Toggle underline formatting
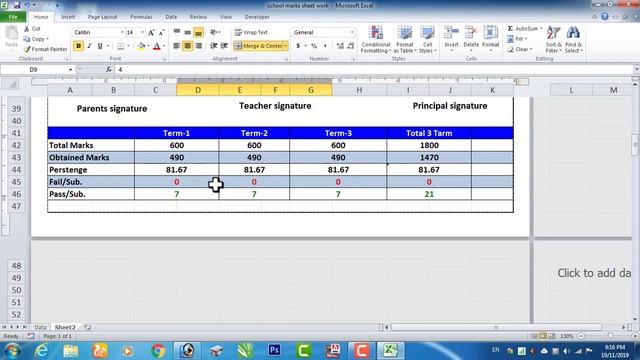The height and width of the screenshot is (360, 640). (100, 46)
